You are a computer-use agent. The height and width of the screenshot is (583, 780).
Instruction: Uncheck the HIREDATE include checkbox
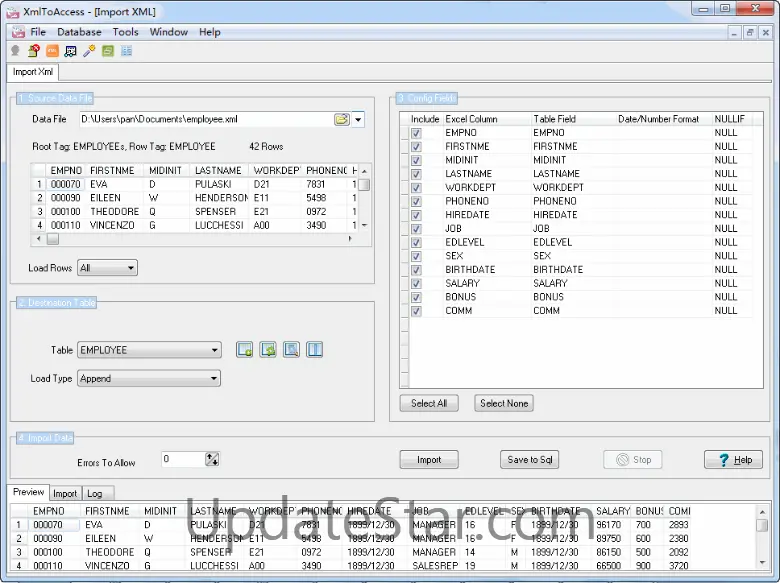(x=416, y=215)
